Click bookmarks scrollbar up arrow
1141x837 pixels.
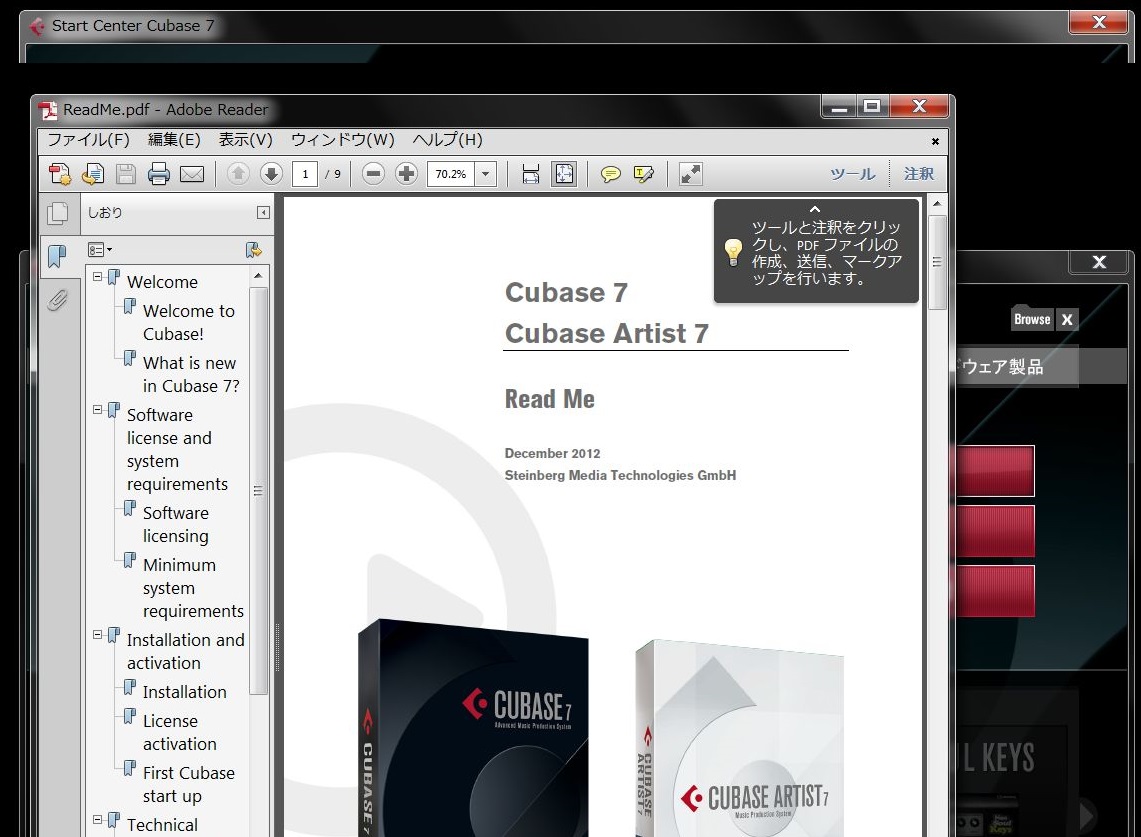(x=258, y=276)
